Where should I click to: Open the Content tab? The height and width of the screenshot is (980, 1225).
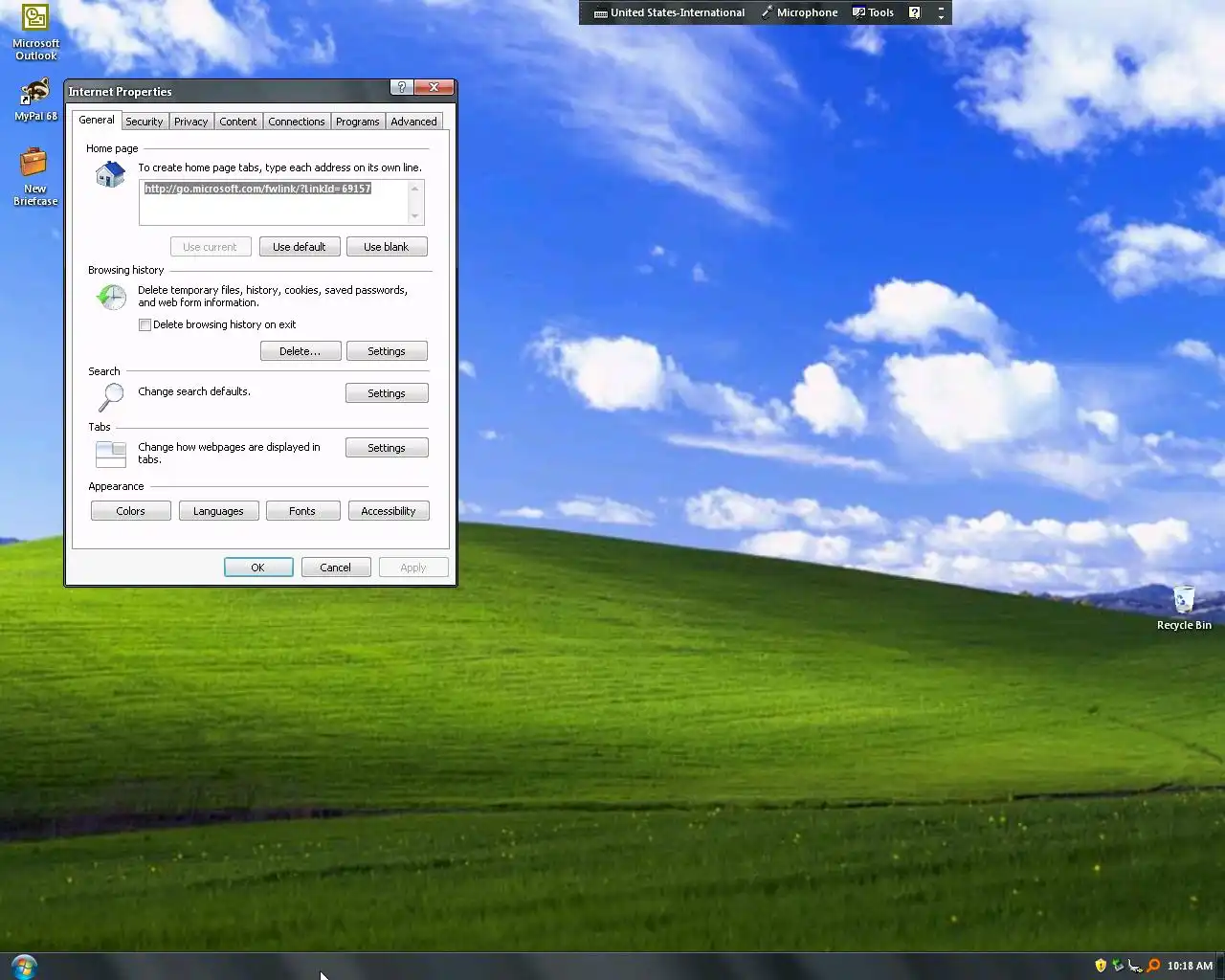click(x=237, y=122)
